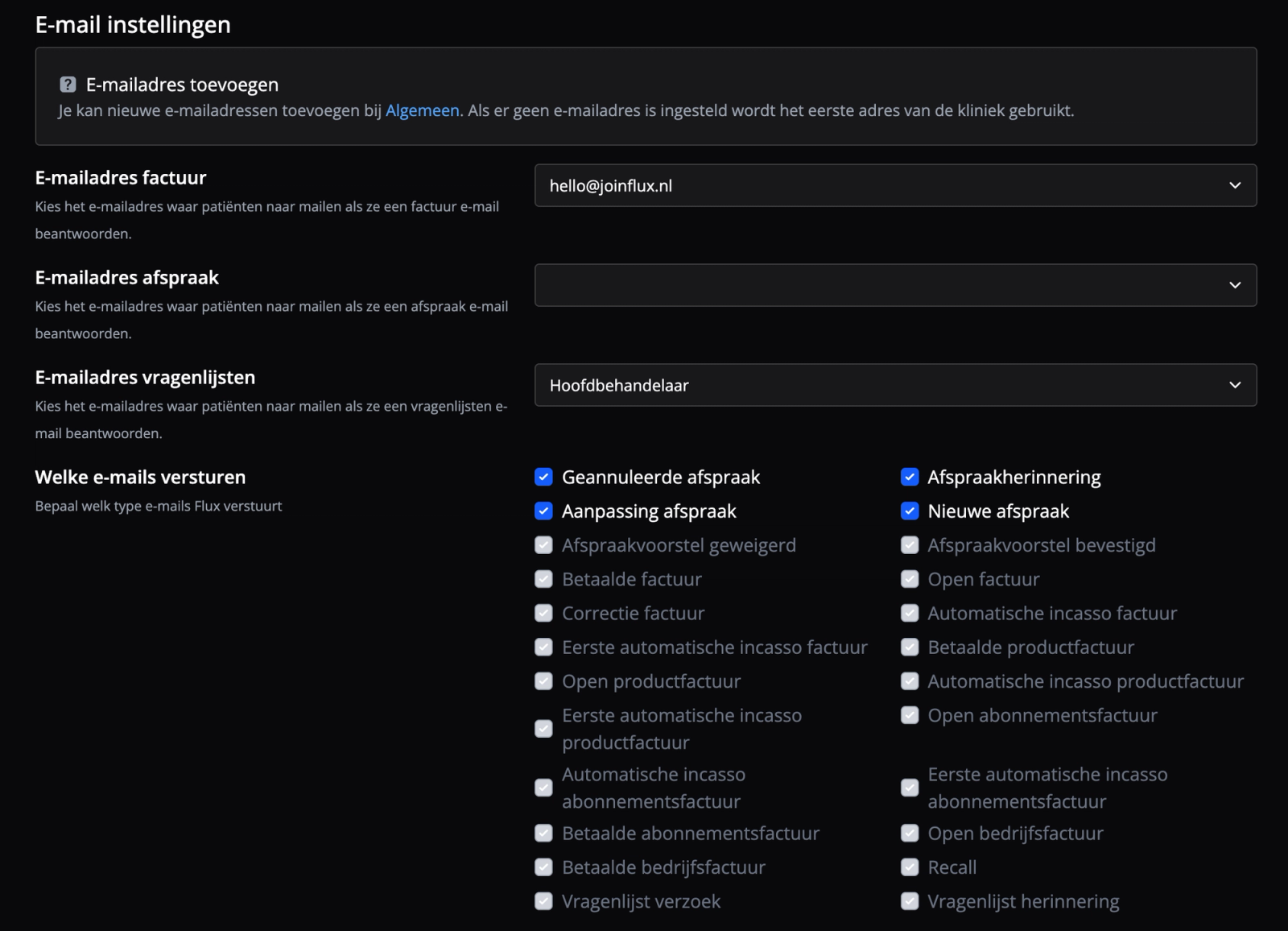Uncheck Geannuleerde afspraak checkbox

point(543,477)
